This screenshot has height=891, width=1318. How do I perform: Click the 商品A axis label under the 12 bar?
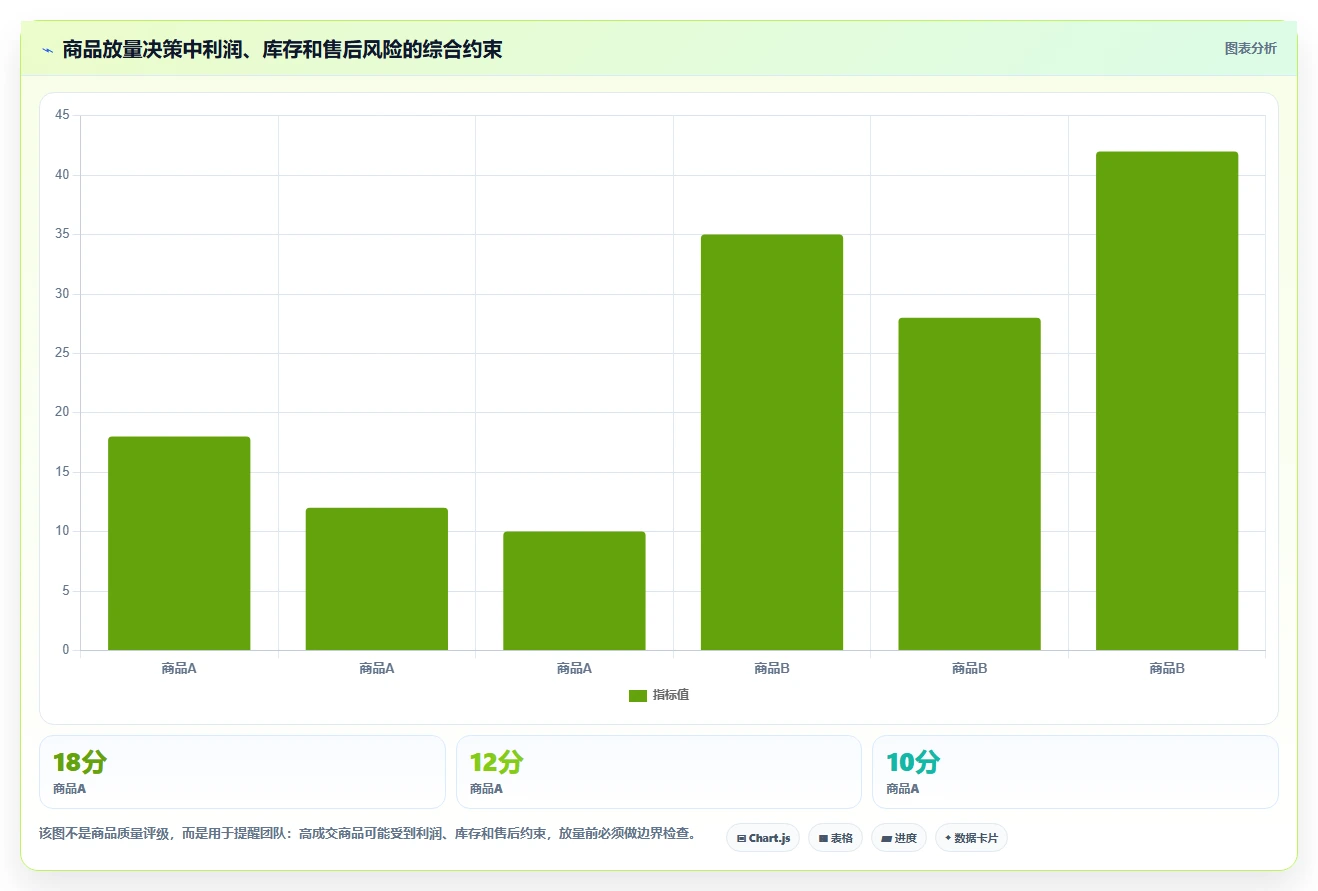pos(377,668)
